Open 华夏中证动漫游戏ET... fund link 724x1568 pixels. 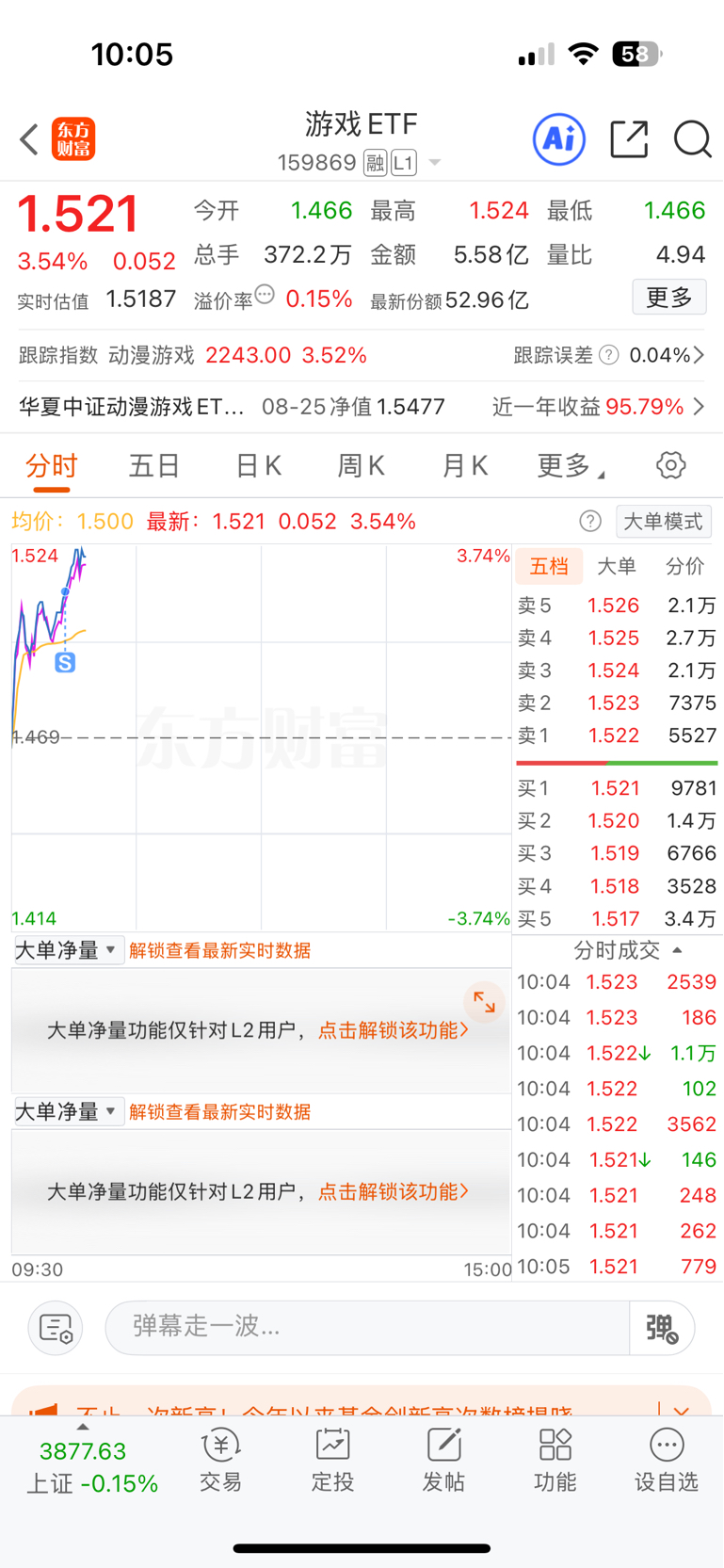click(x=132, y=407)
